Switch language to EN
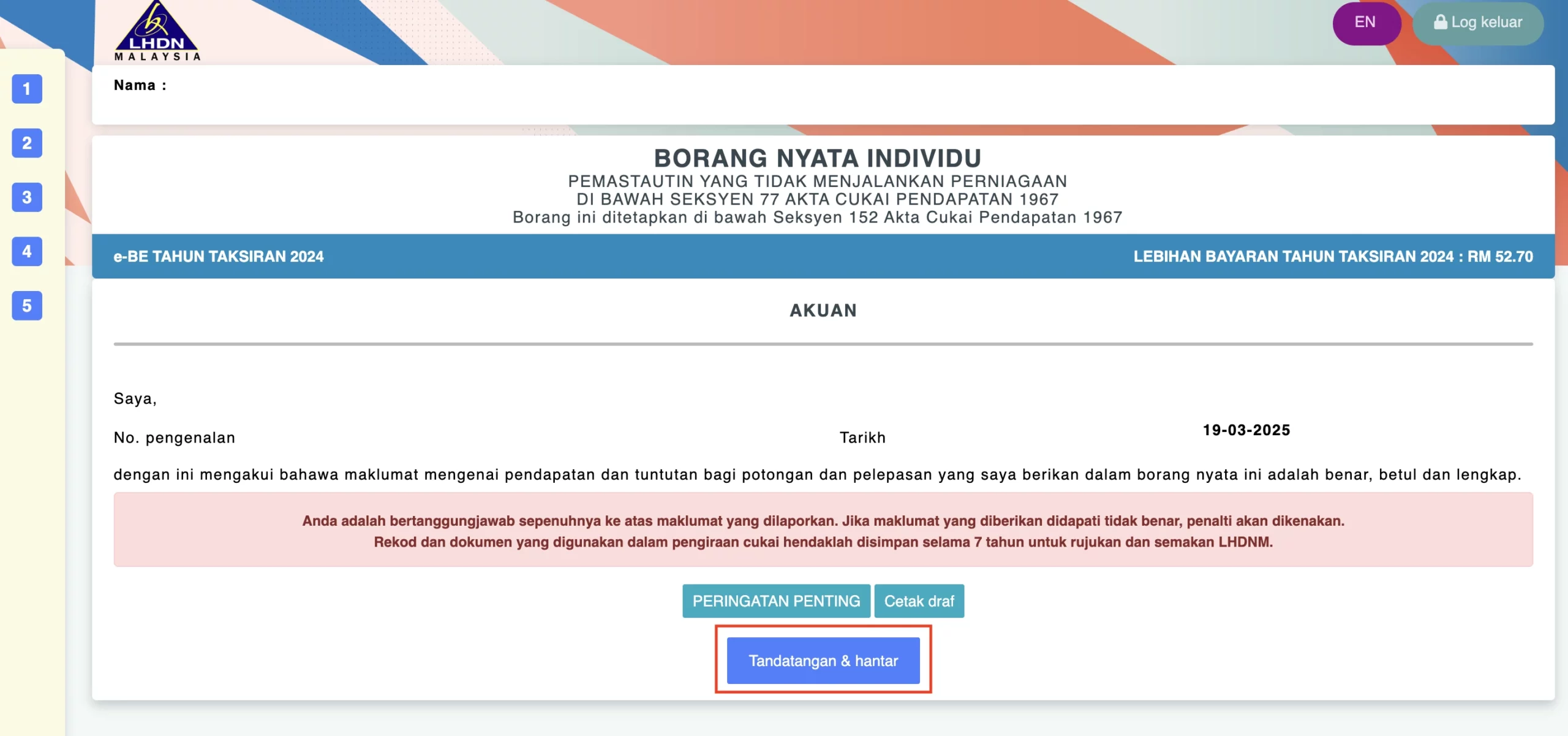This screenshot has width=1568, height=736. 1365,23
